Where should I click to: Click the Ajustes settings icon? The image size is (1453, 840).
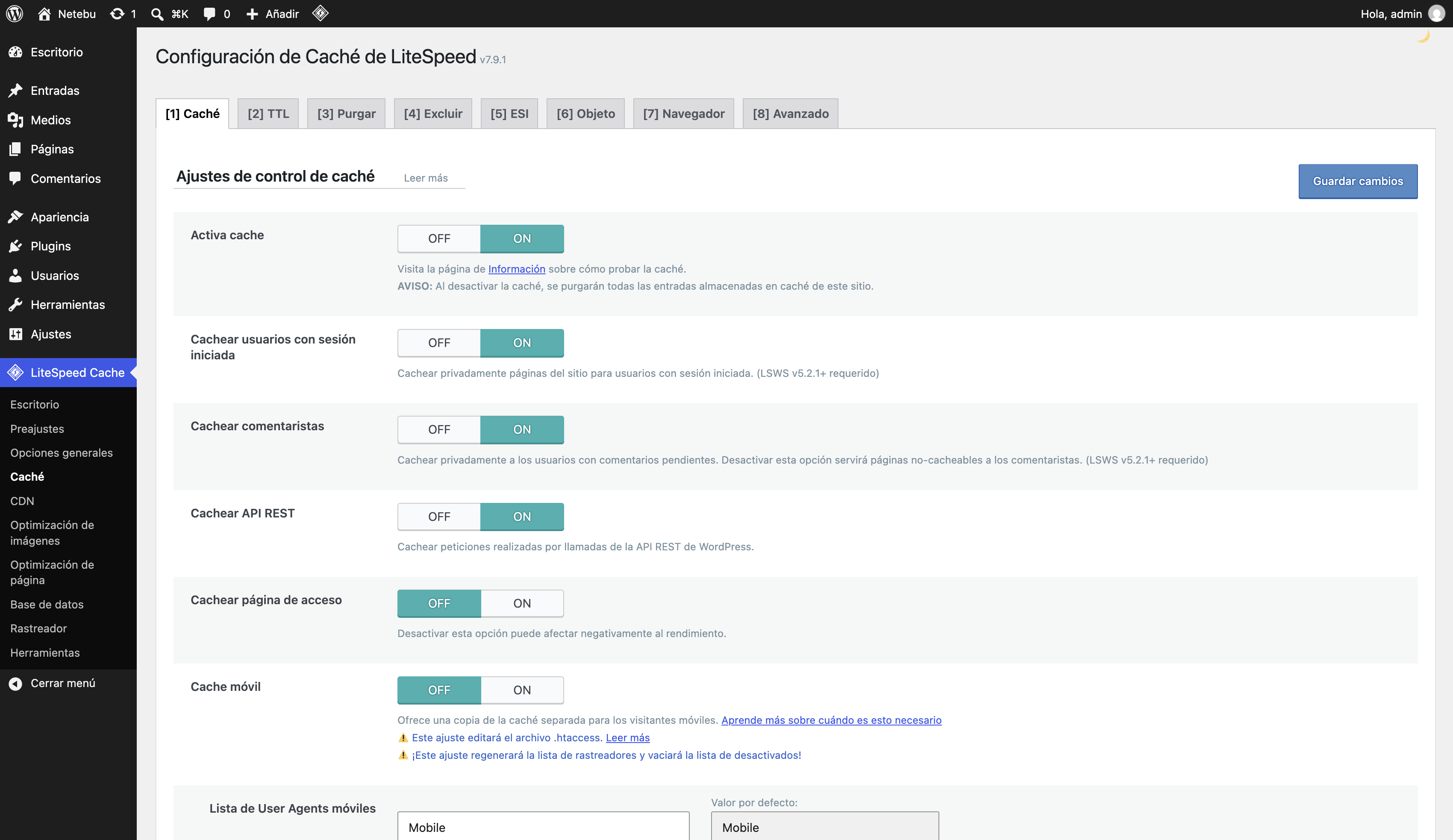pos(15,334)
